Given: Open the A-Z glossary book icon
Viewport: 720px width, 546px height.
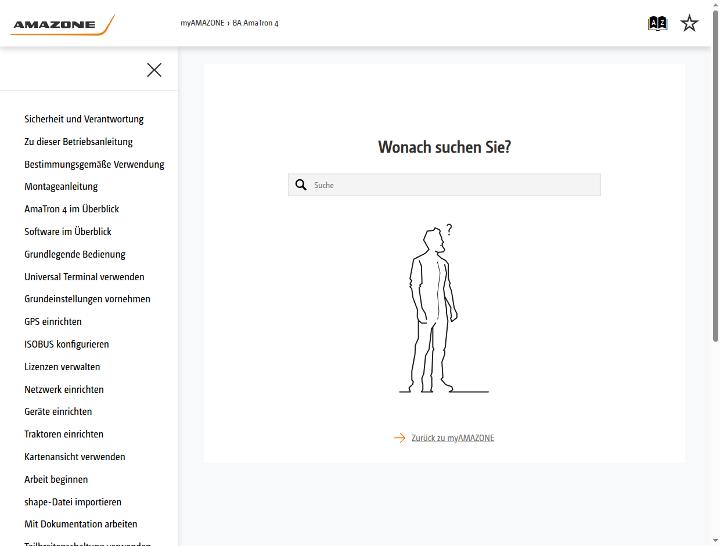Looking at the screenshot, I should click(657, 23).
